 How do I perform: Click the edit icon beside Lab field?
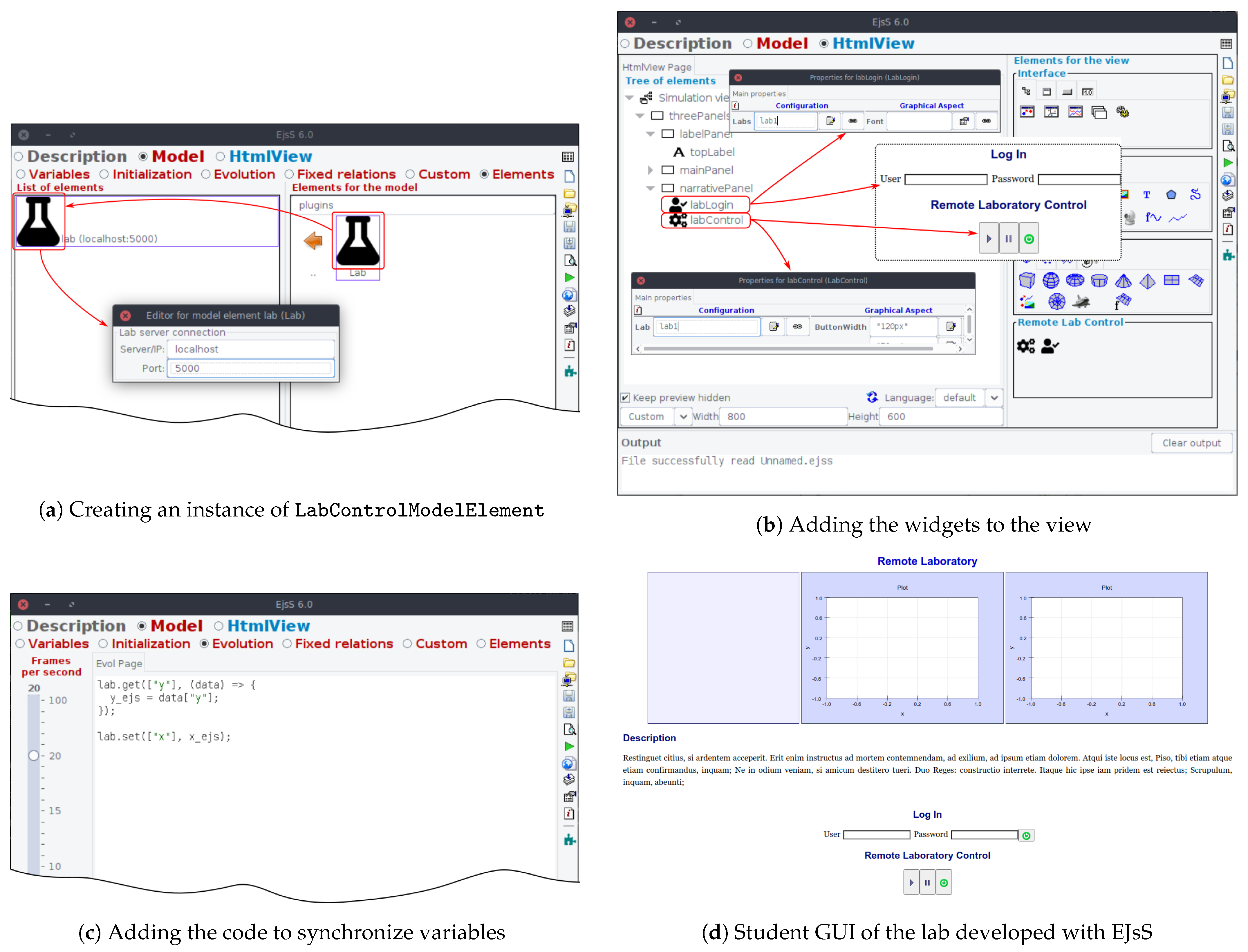coord(774,326)
